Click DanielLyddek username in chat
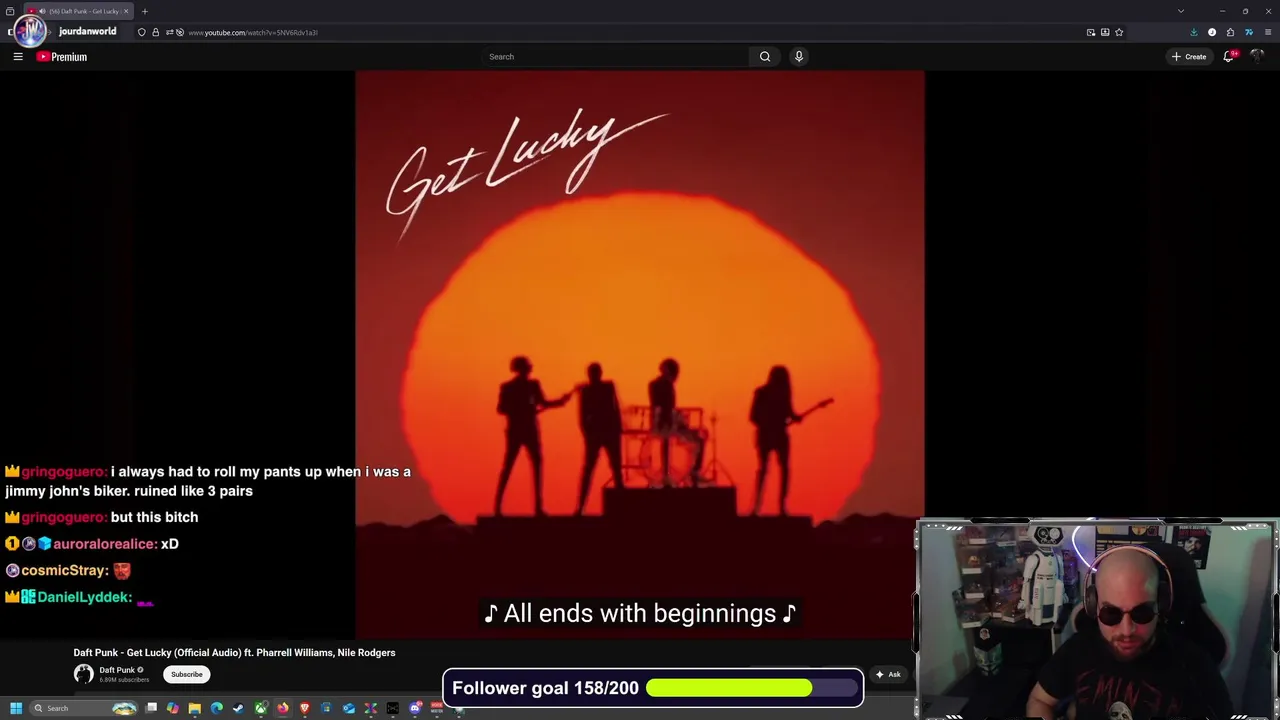Screen dimensions: 1280x720 (x=84, y=597)
